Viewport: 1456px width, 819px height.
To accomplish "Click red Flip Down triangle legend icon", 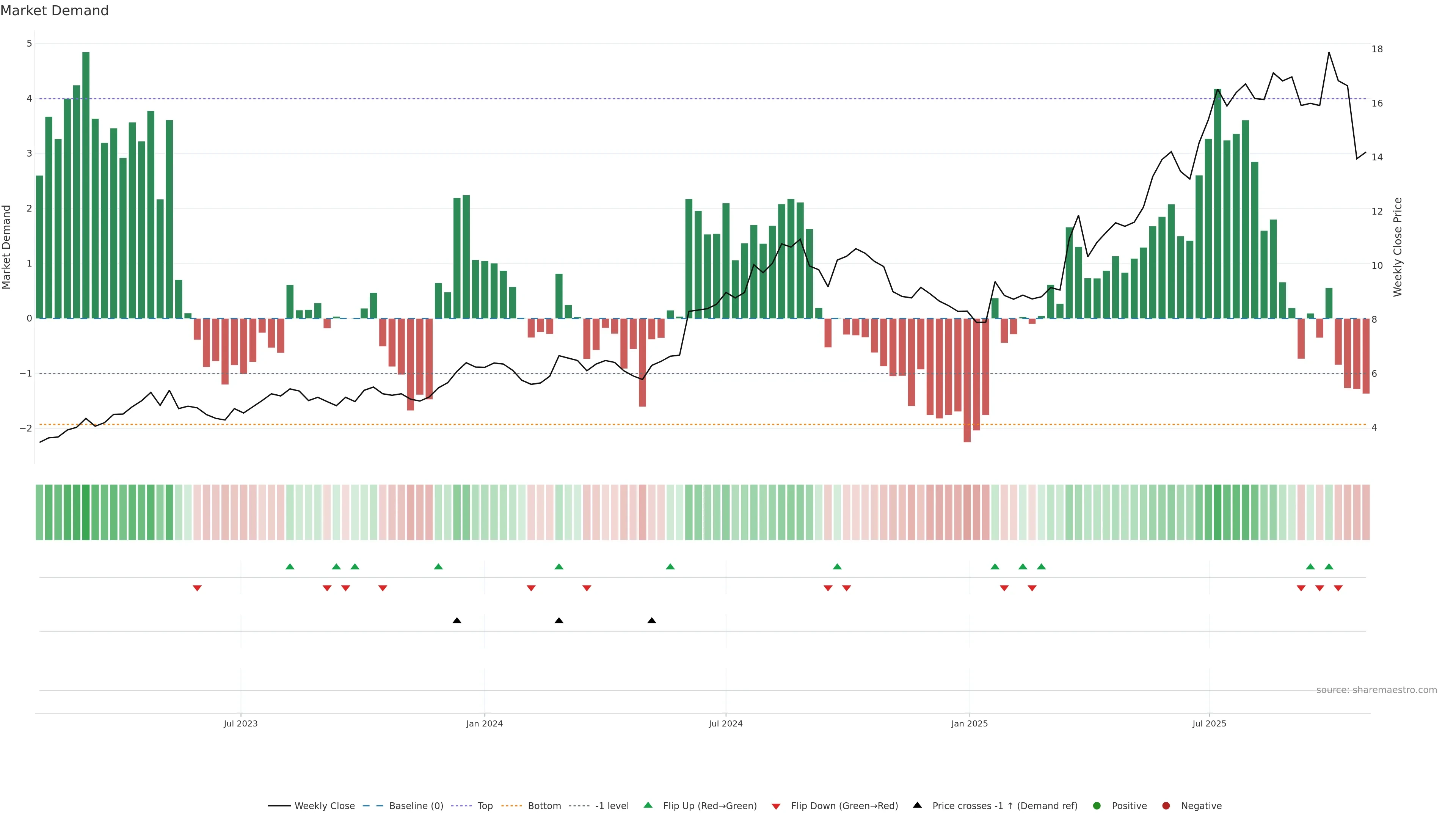I will 776,806.
